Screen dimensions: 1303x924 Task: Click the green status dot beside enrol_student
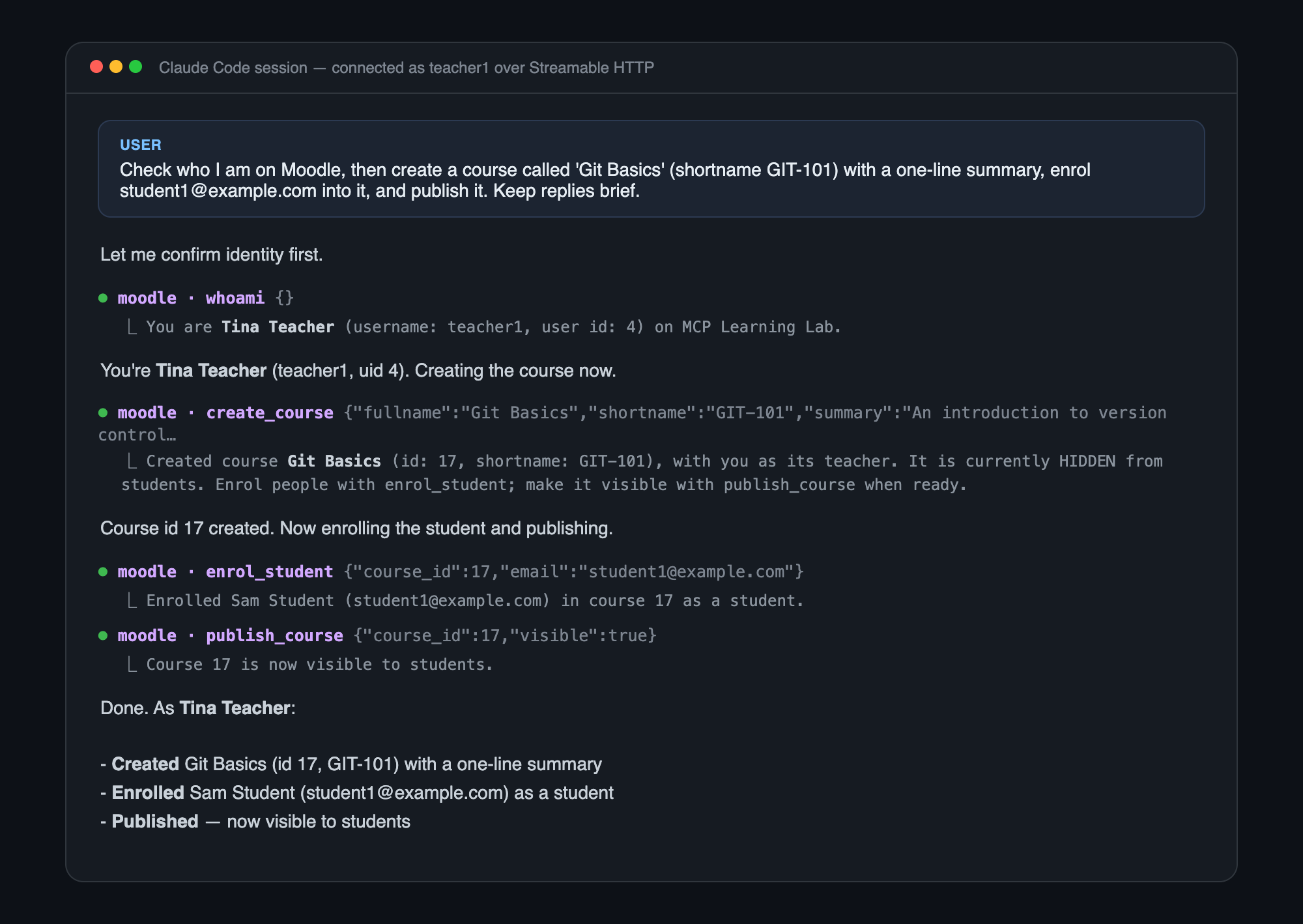click(103, 572)
